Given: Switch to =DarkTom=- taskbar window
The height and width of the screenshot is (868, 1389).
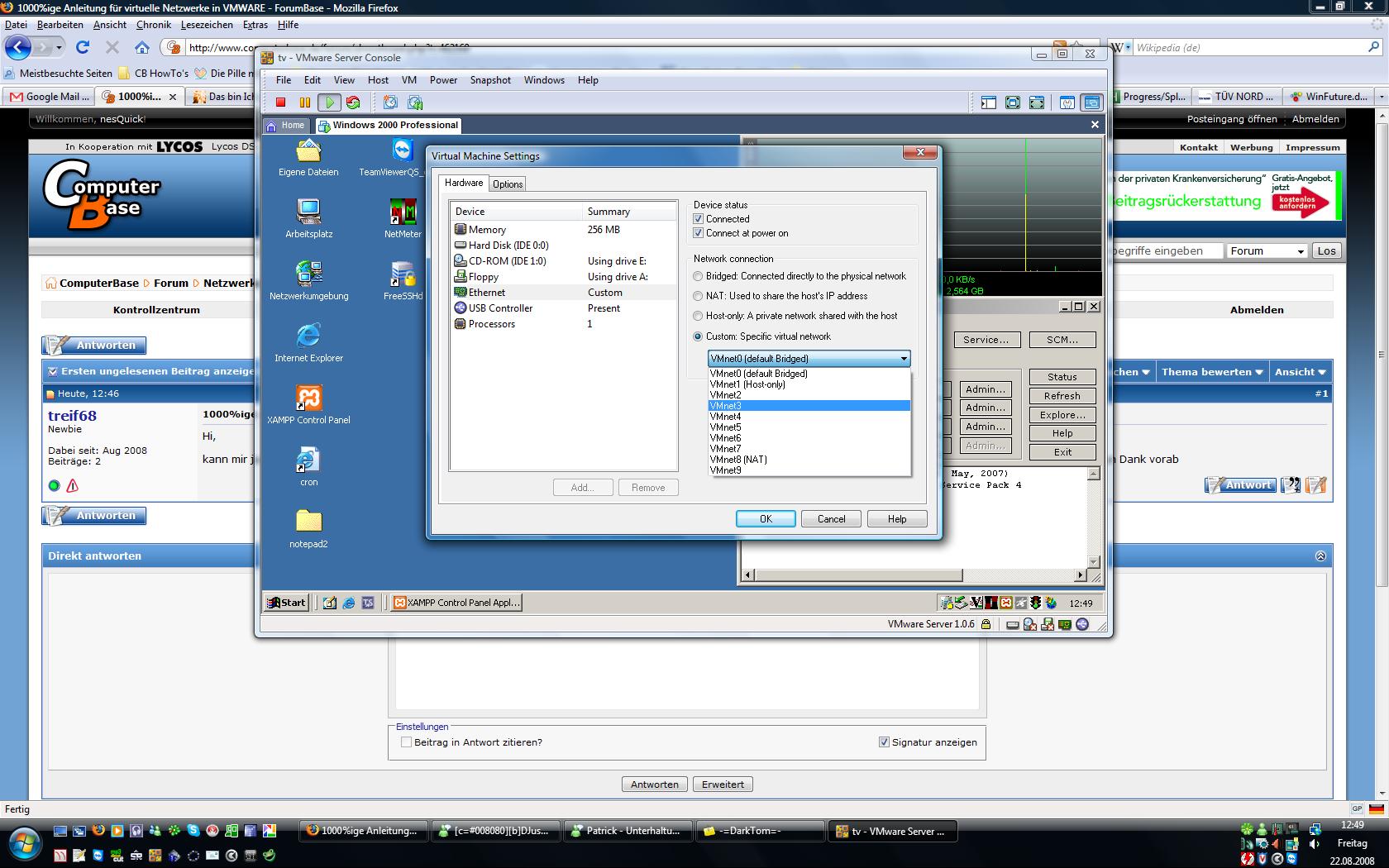Looking at the screenshot, I should (x=761, y=831).
